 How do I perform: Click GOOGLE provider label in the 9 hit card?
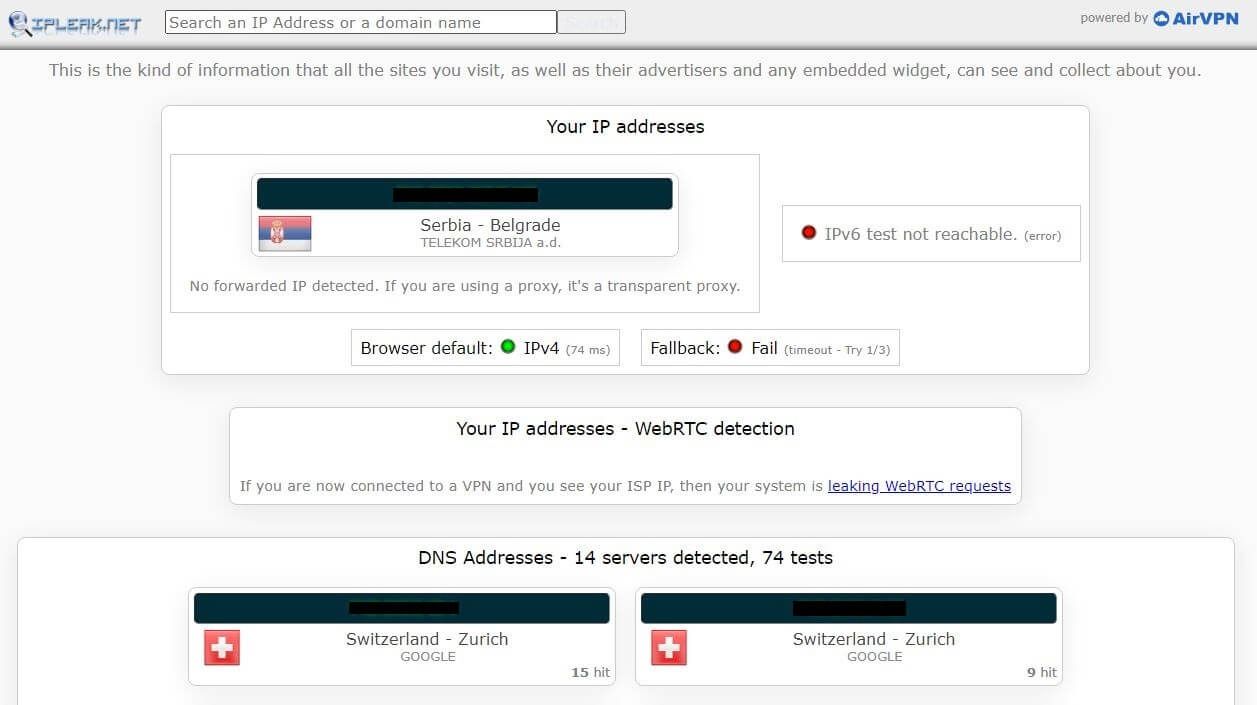875,657
